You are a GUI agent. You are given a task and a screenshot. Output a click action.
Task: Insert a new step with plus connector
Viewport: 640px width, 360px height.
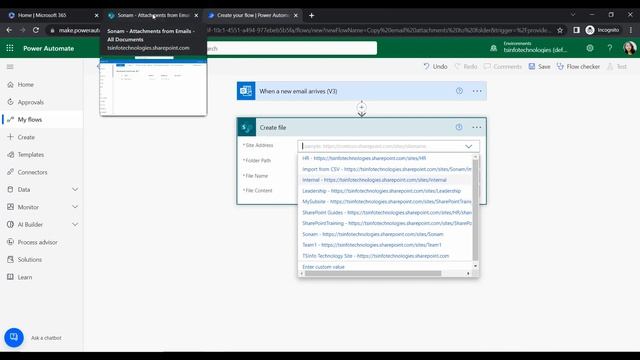click(x=362, y=107)
